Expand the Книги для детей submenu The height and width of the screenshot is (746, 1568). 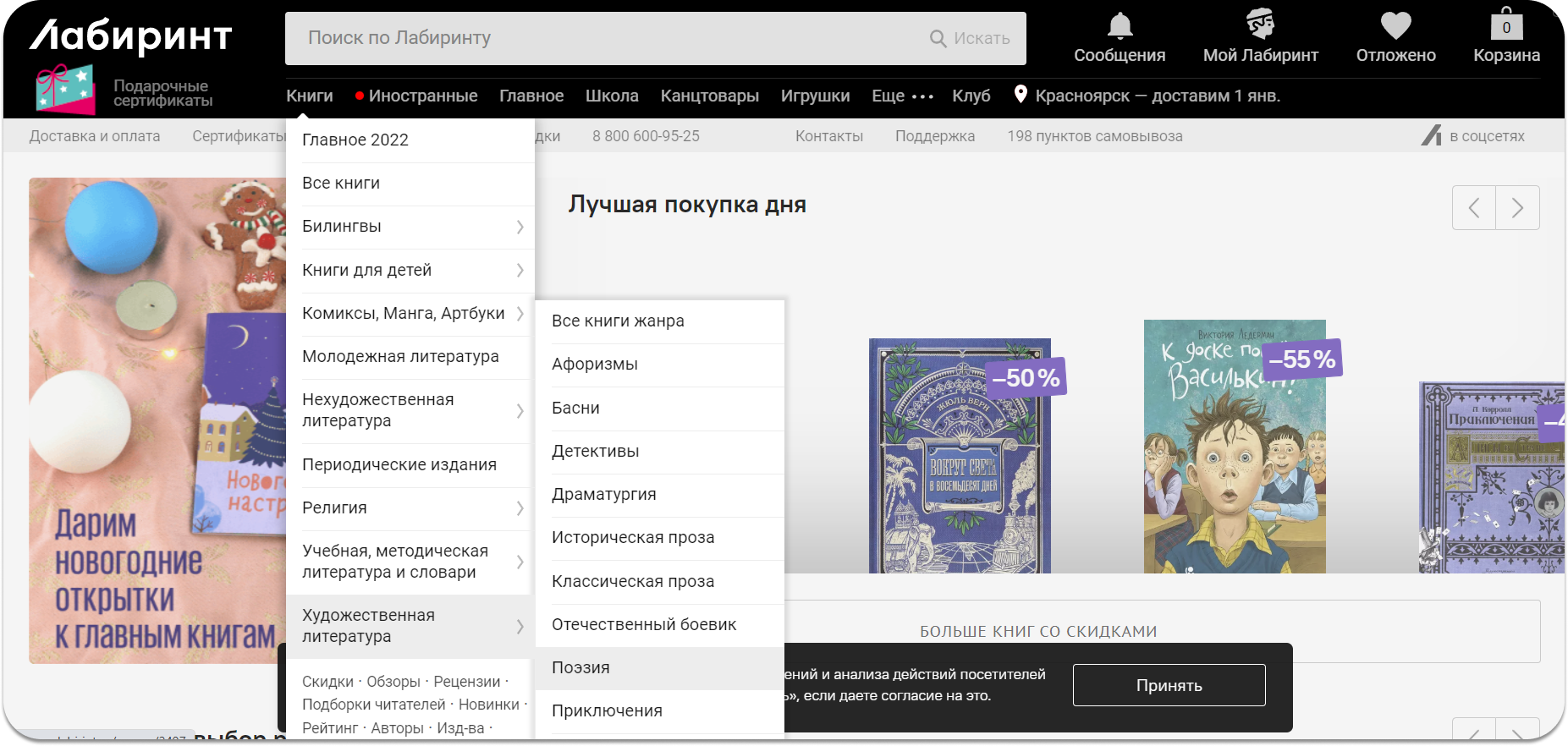pyautogui.click(x=520, y=271)
